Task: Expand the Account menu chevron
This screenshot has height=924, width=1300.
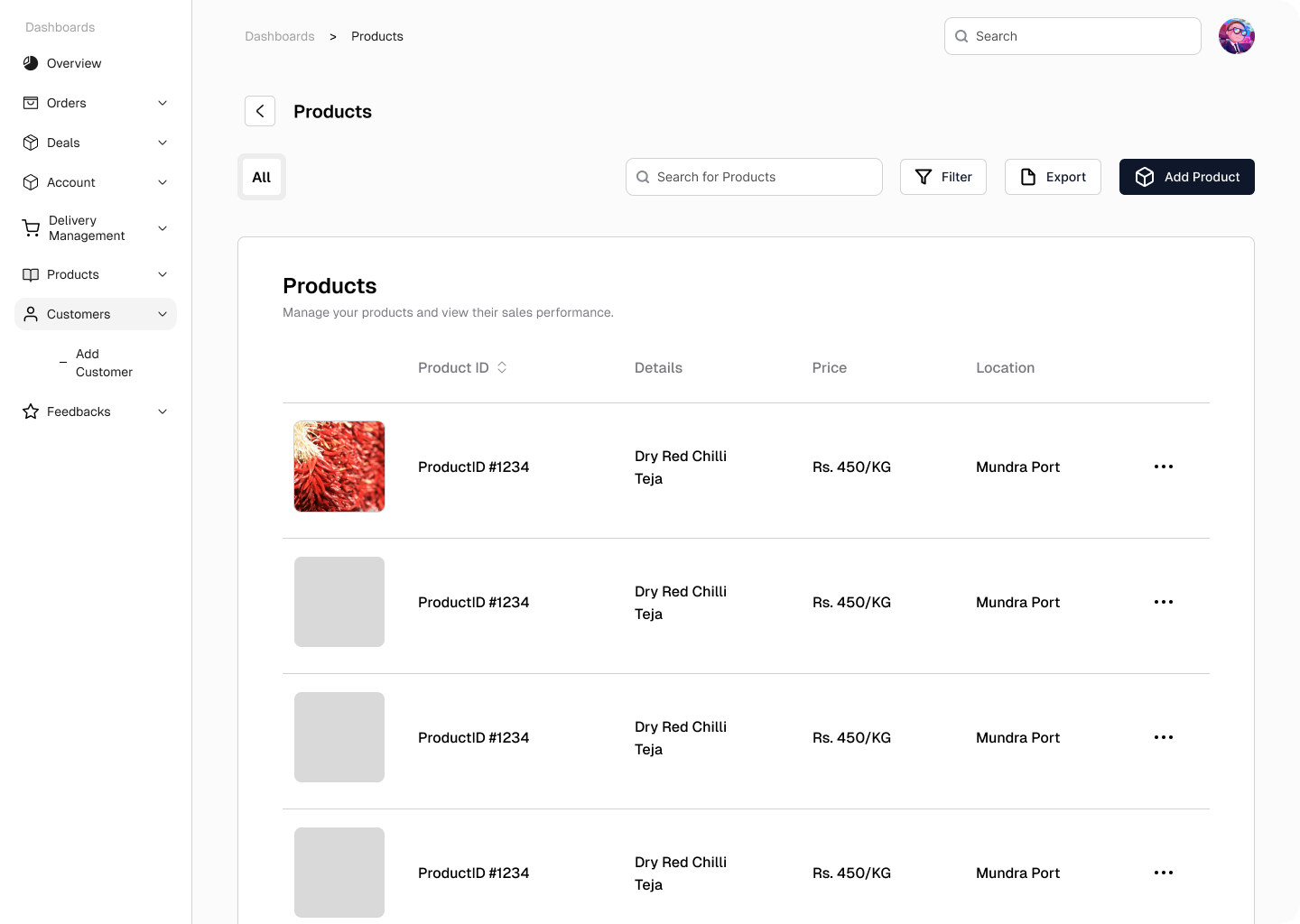Action: click(162, 182)
